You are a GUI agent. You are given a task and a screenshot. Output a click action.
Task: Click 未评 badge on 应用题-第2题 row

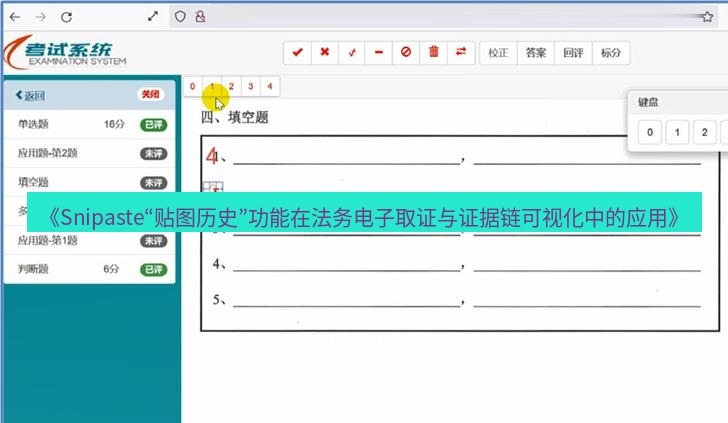154,153
